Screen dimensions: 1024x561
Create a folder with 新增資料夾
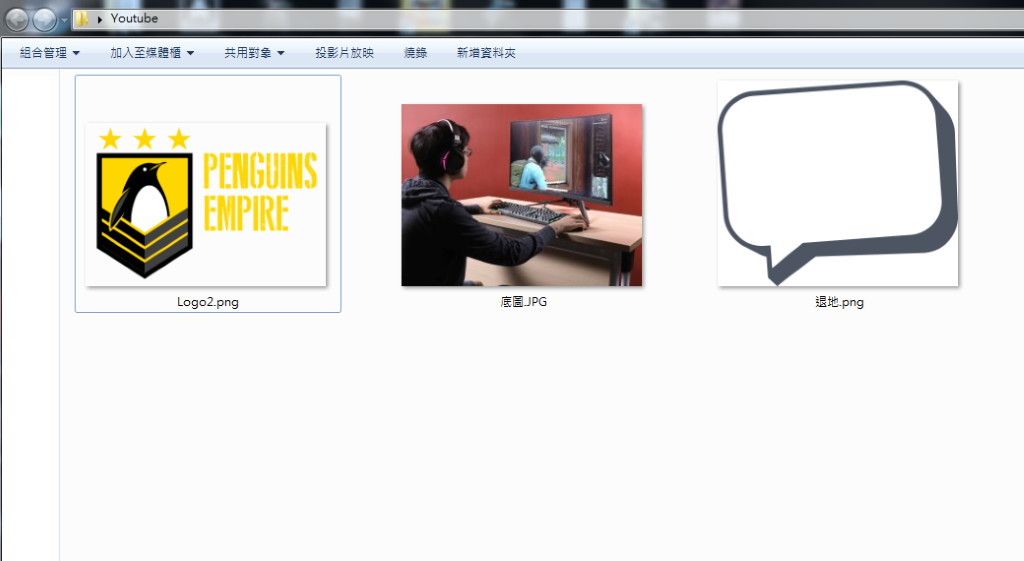(x=486, y=53)
